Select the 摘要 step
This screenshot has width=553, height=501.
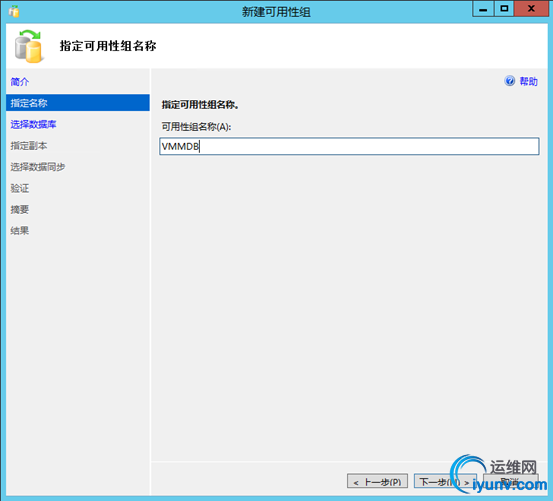pyautogui.click(x=20, y=209)
